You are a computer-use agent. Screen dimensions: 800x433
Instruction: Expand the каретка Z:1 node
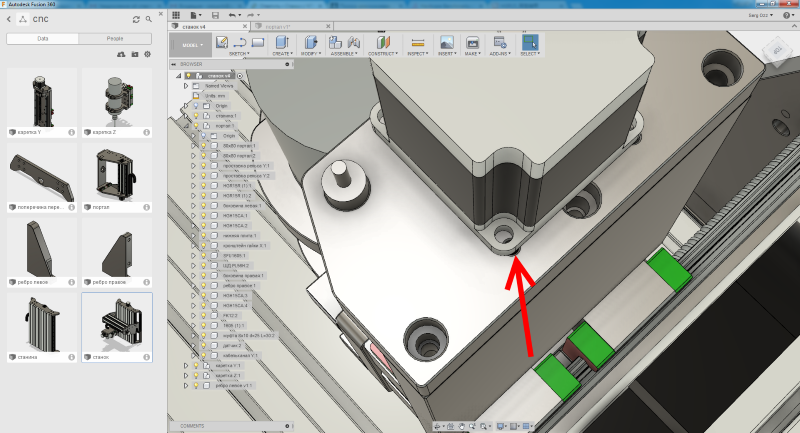tap(186, 375)
